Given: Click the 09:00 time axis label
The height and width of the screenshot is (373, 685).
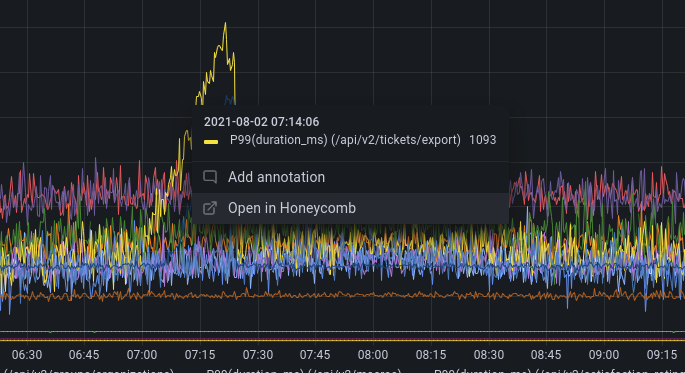Looking at the screenshot, I should (x=604, y=355).
